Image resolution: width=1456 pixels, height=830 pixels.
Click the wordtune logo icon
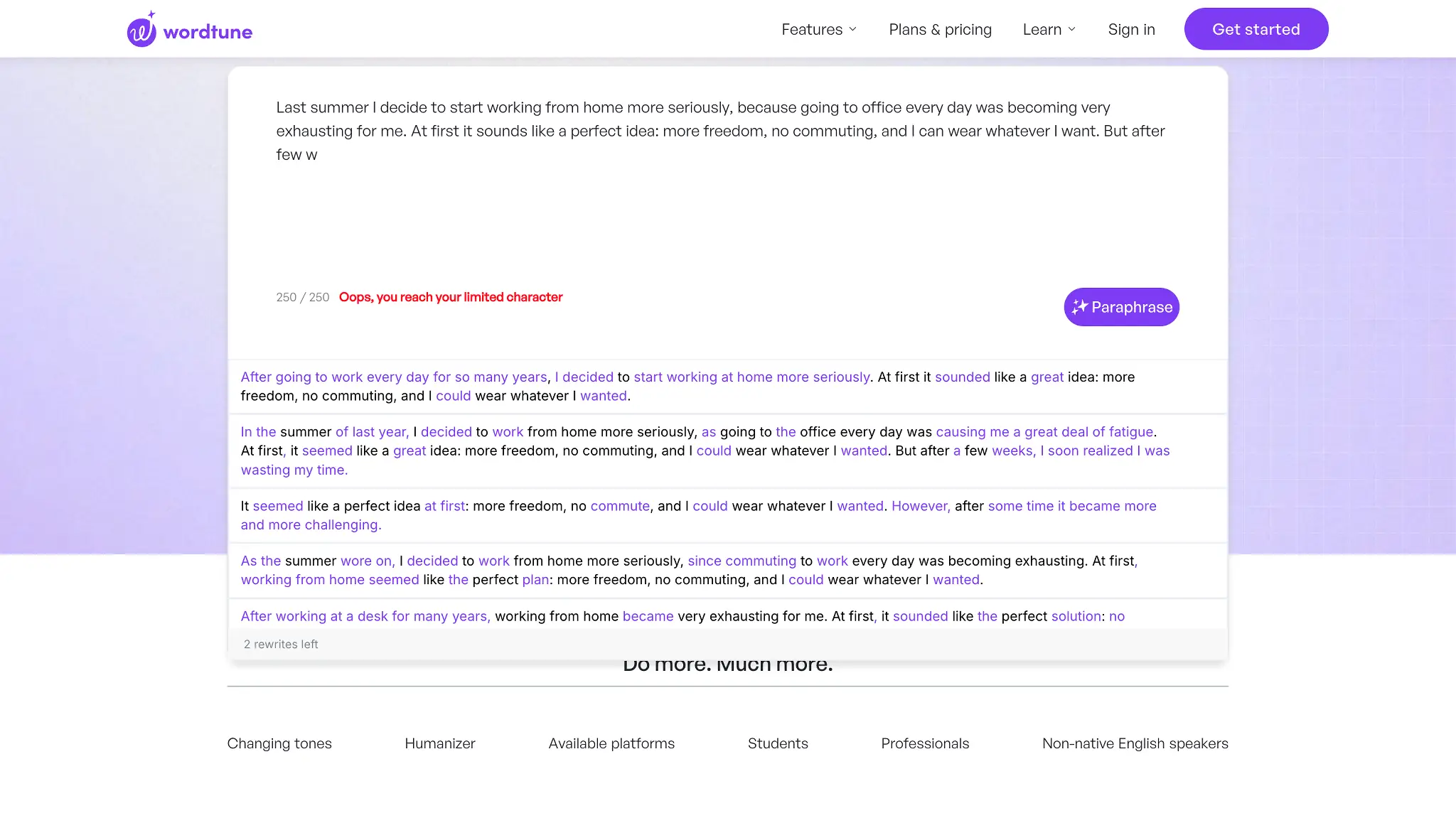(141, 29)
